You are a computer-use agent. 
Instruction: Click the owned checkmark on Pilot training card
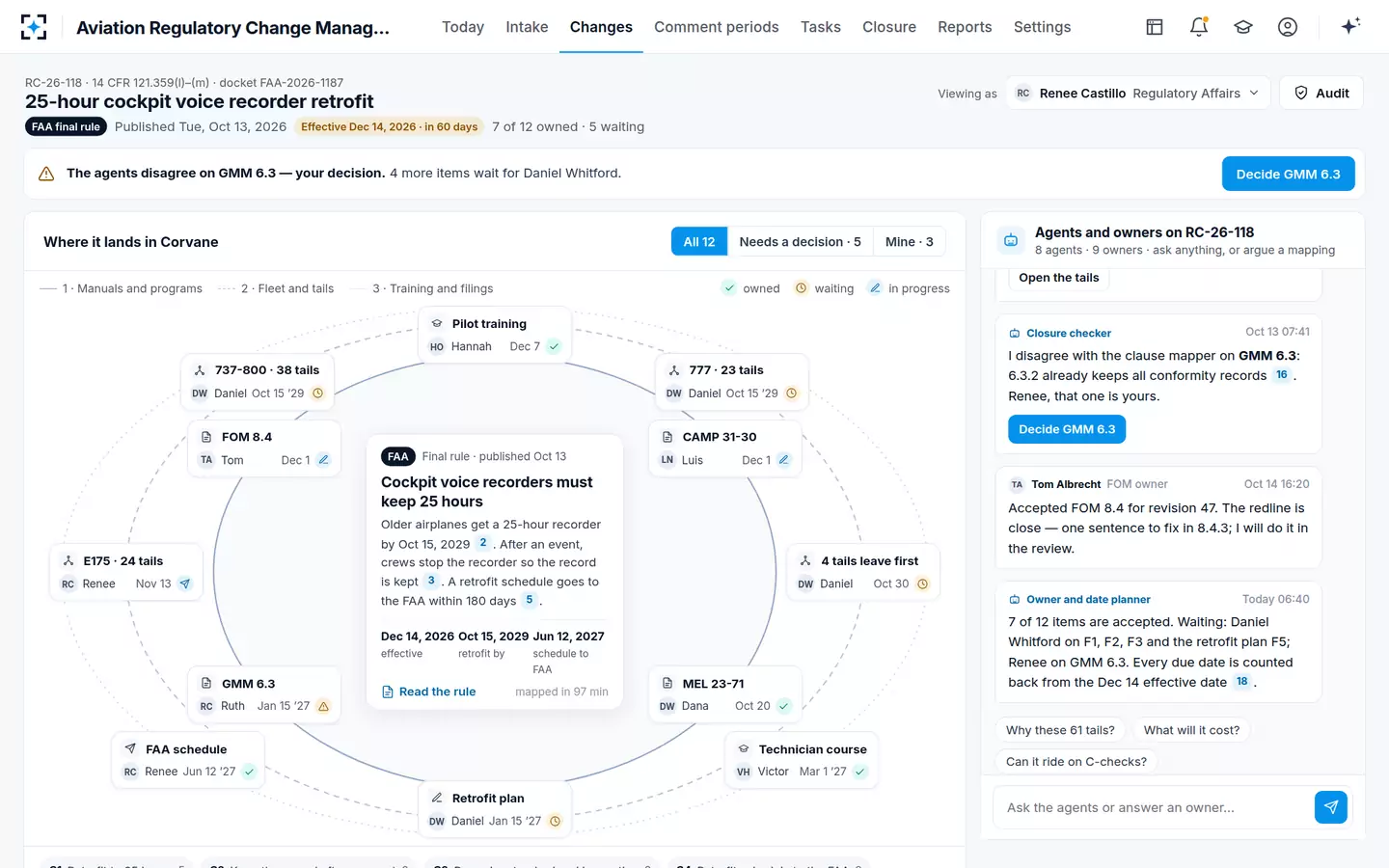coord(554,346)
